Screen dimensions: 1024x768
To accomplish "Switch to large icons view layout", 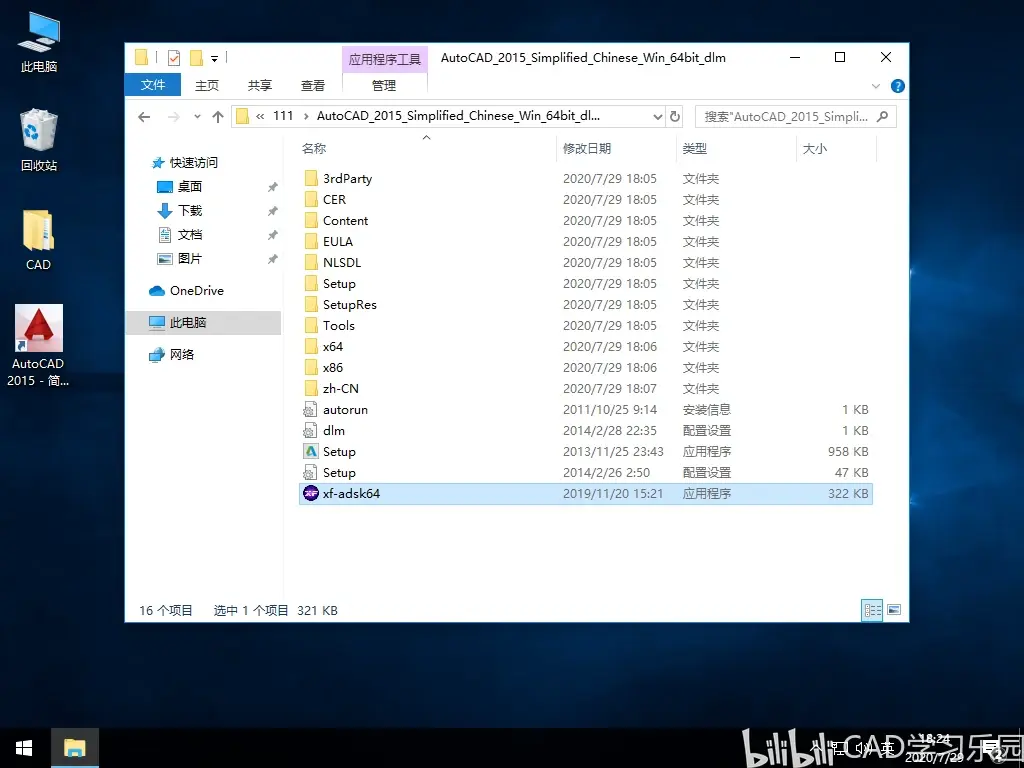I will pyautogui.click(x=894, y=610).
